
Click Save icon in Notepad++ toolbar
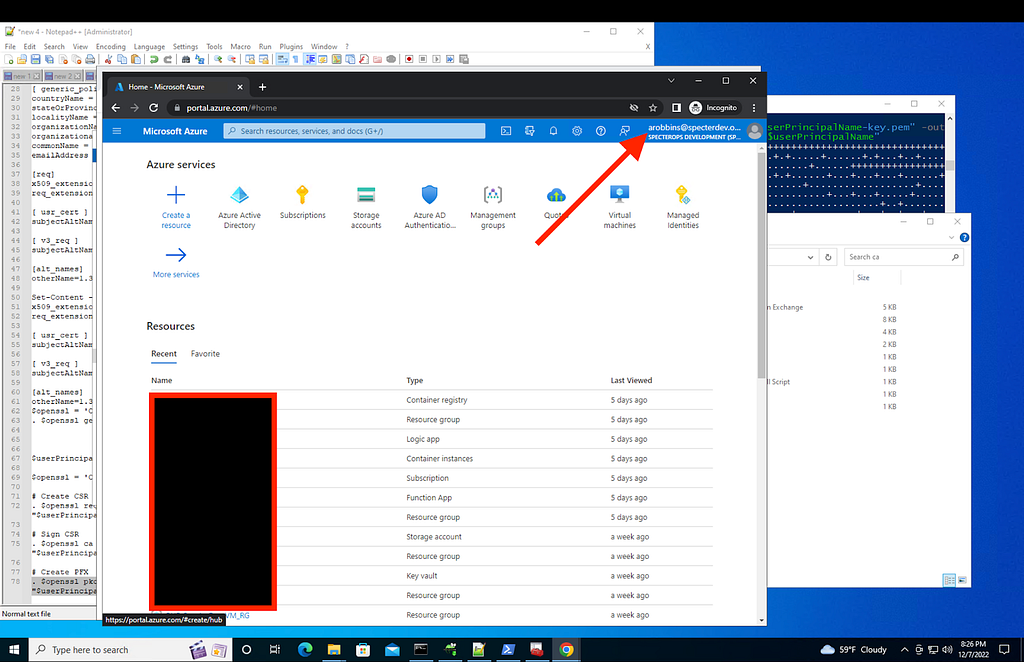coord(35,59)
